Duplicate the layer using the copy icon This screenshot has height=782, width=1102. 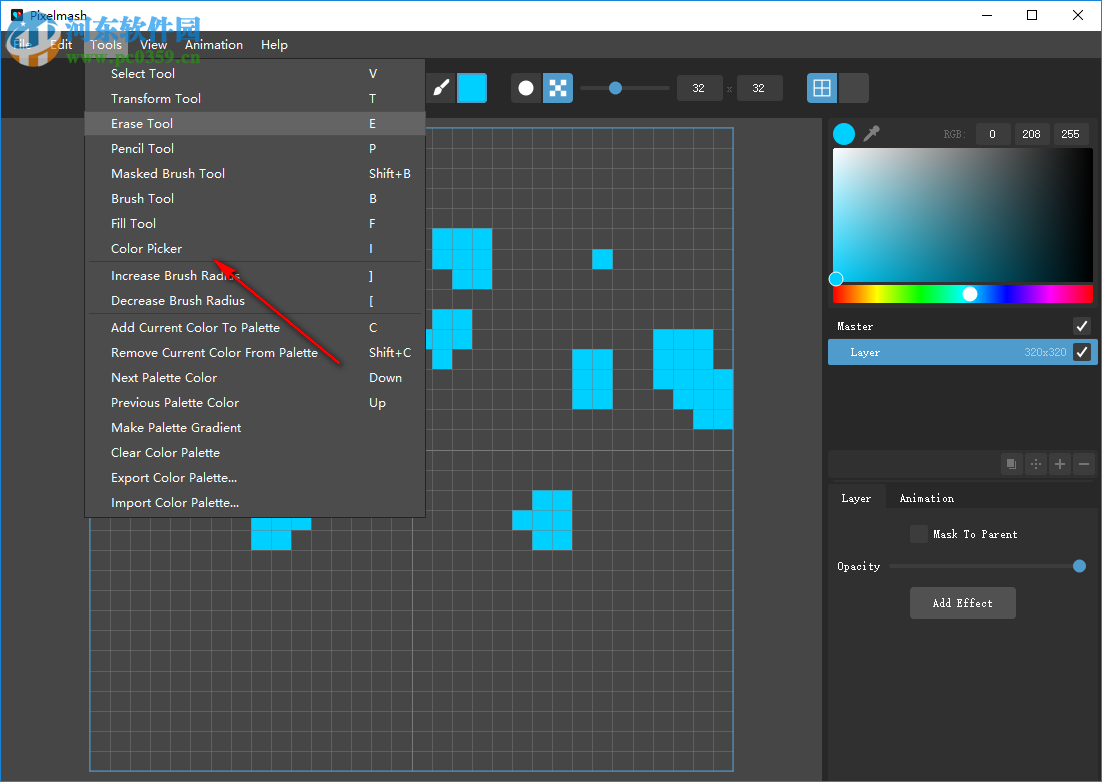tap(1011, 463)
